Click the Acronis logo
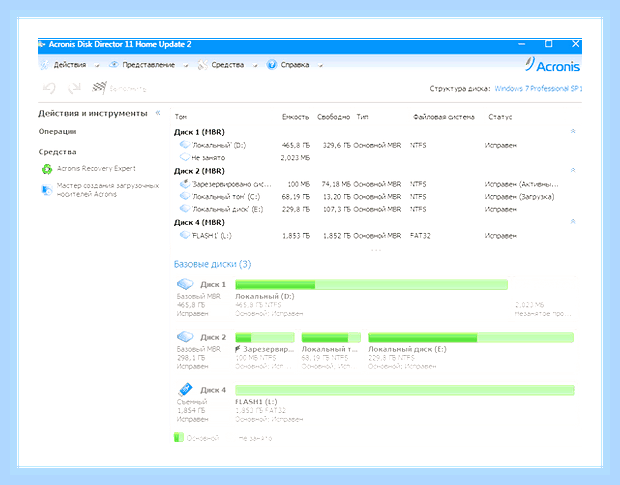The width and height of the screenshot is (620, 485). [x=553, y=64]
